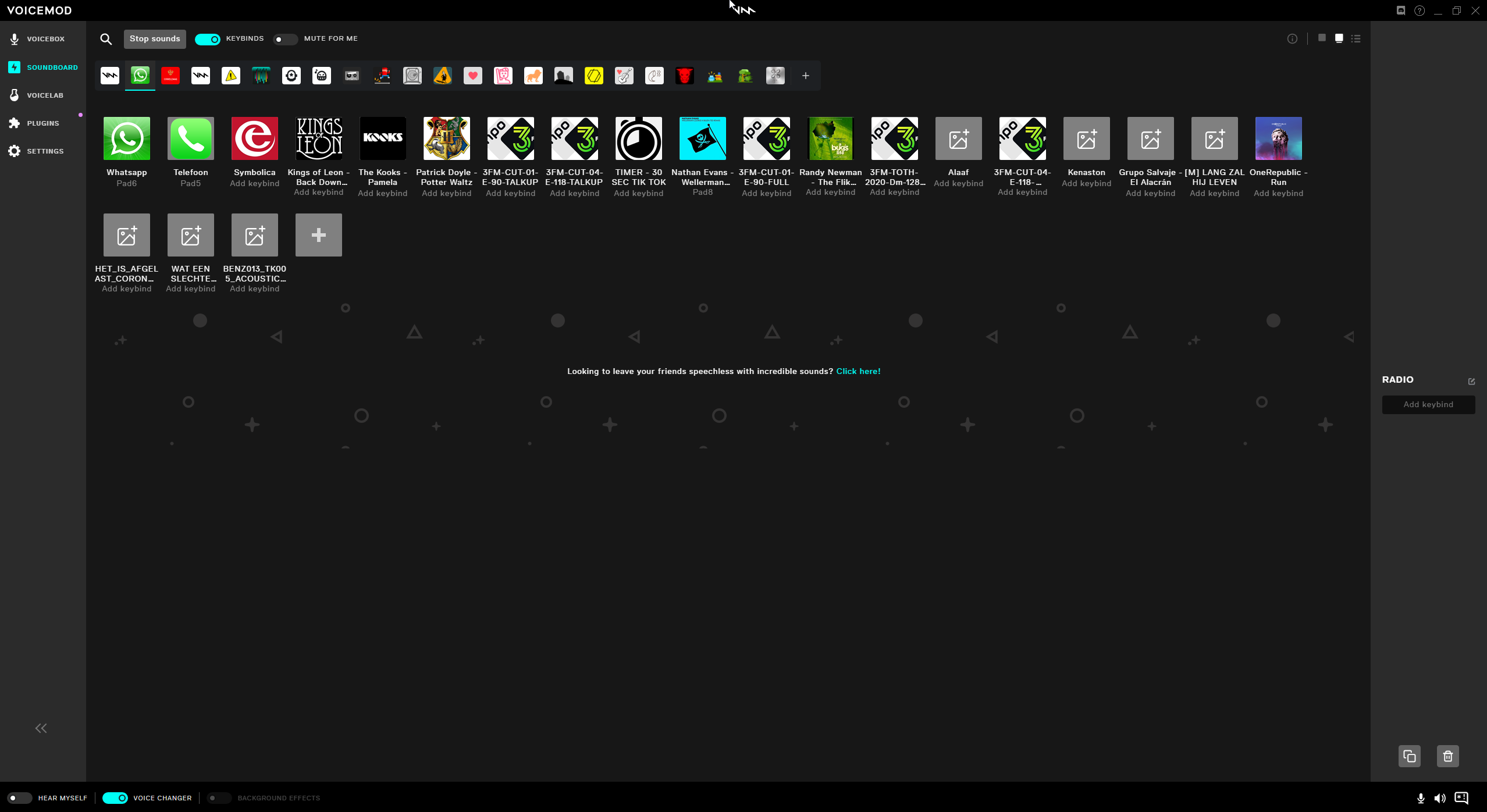Switch to list view layout icon

point(1356,38)
